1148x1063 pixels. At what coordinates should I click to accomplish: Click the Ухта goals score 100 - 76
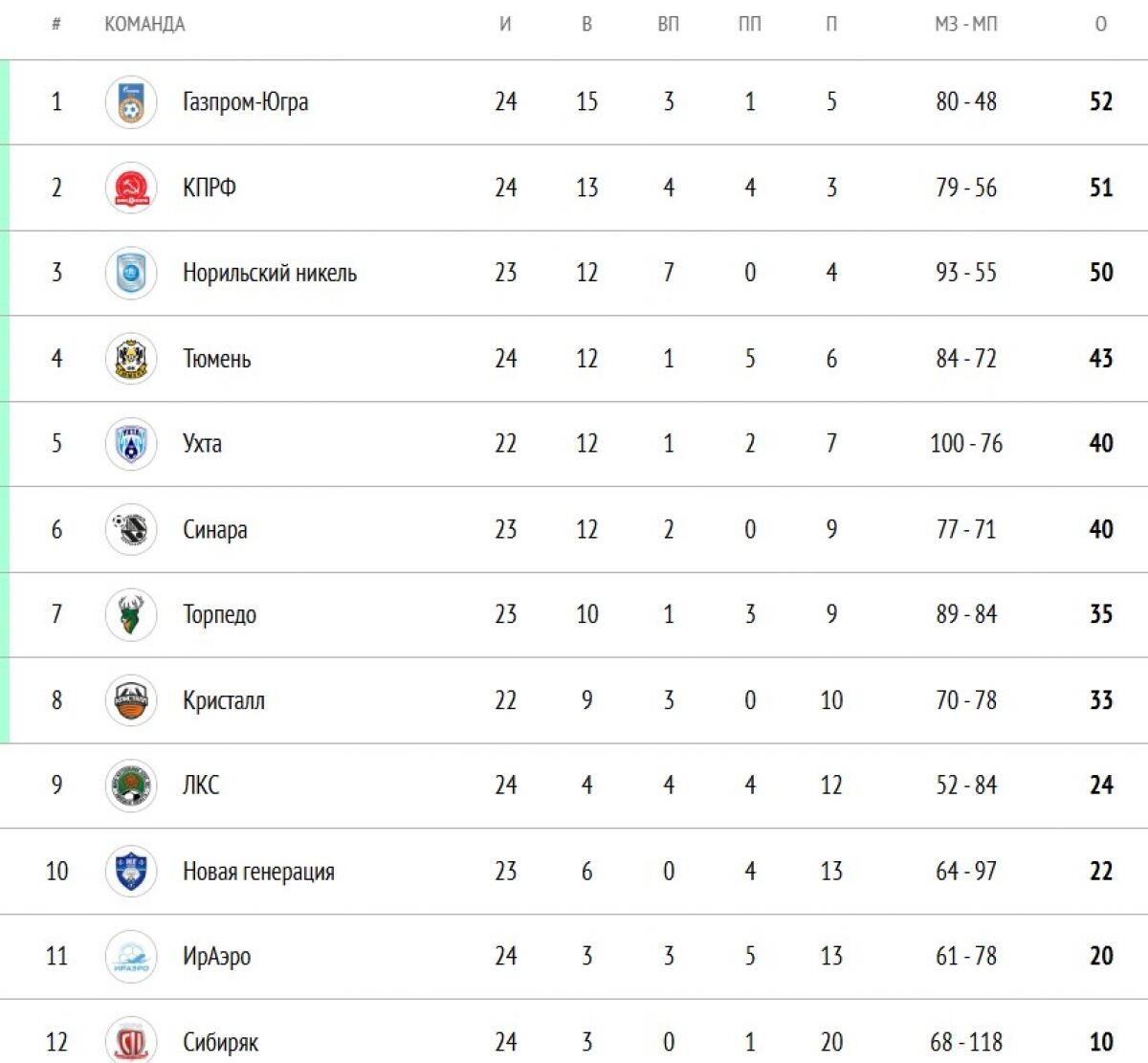(966, 443)
